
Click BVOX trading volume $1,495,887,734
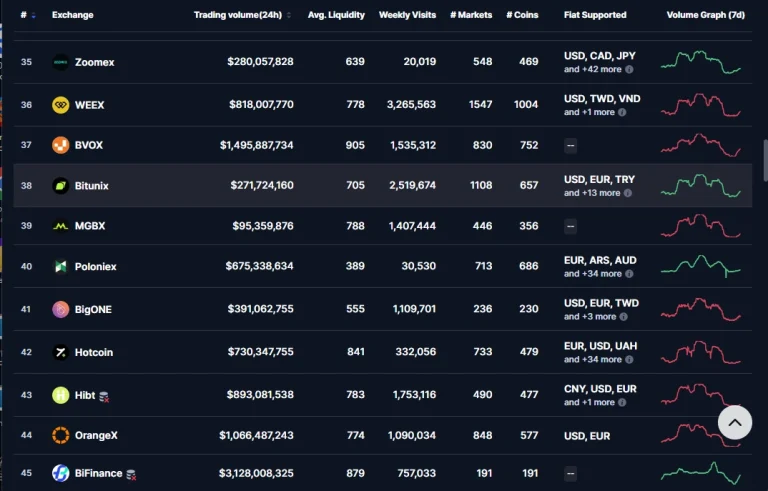coord(257,145)
